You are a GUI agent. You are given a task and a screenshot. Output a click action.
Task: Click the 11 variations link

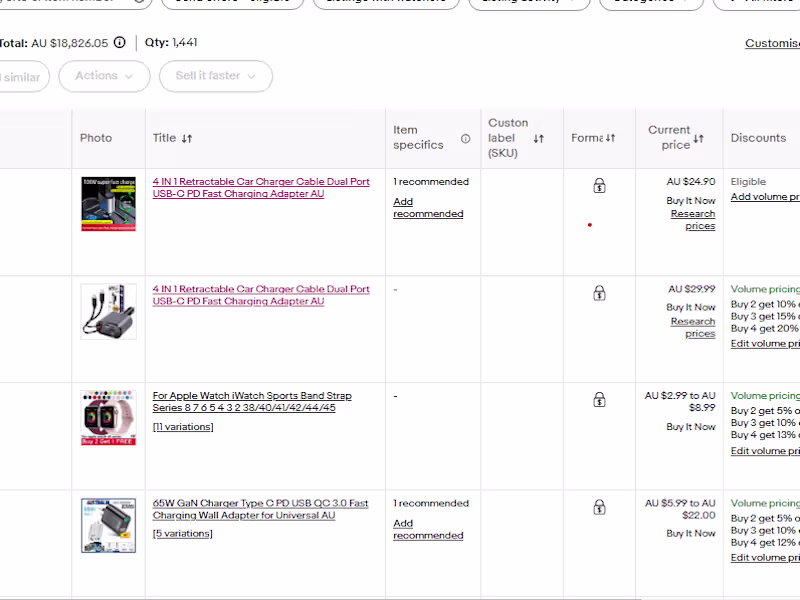pos(183,427)
